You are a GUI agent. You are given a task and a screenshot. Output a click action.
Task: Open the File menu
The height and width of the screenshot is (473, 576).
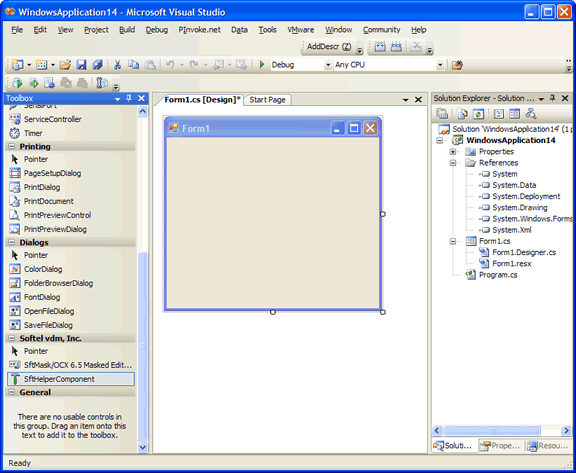17,30
